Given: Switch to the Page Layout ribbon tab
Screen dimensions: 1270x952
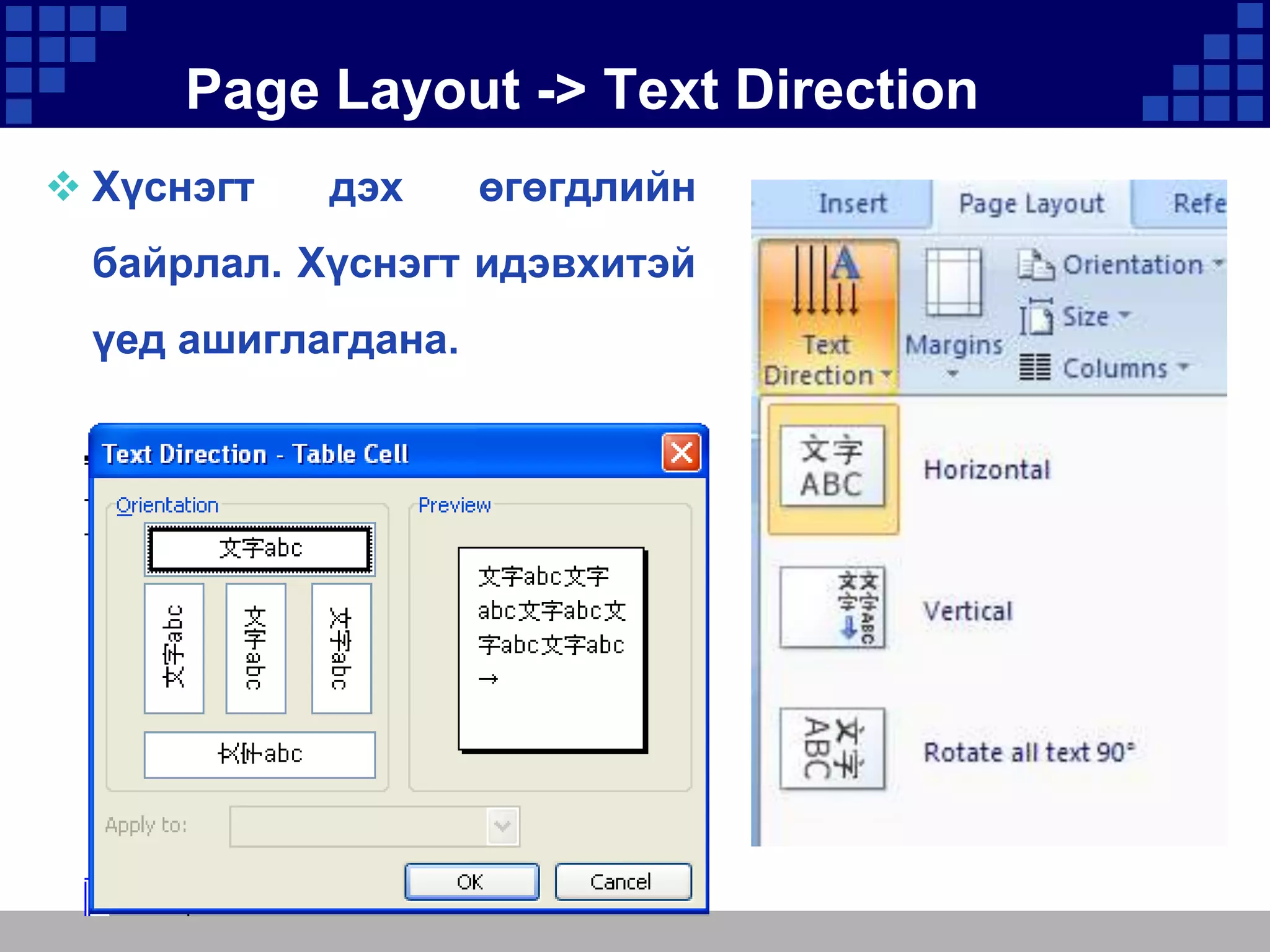Looking at the screenshot, I should (x=1032, y=204).
